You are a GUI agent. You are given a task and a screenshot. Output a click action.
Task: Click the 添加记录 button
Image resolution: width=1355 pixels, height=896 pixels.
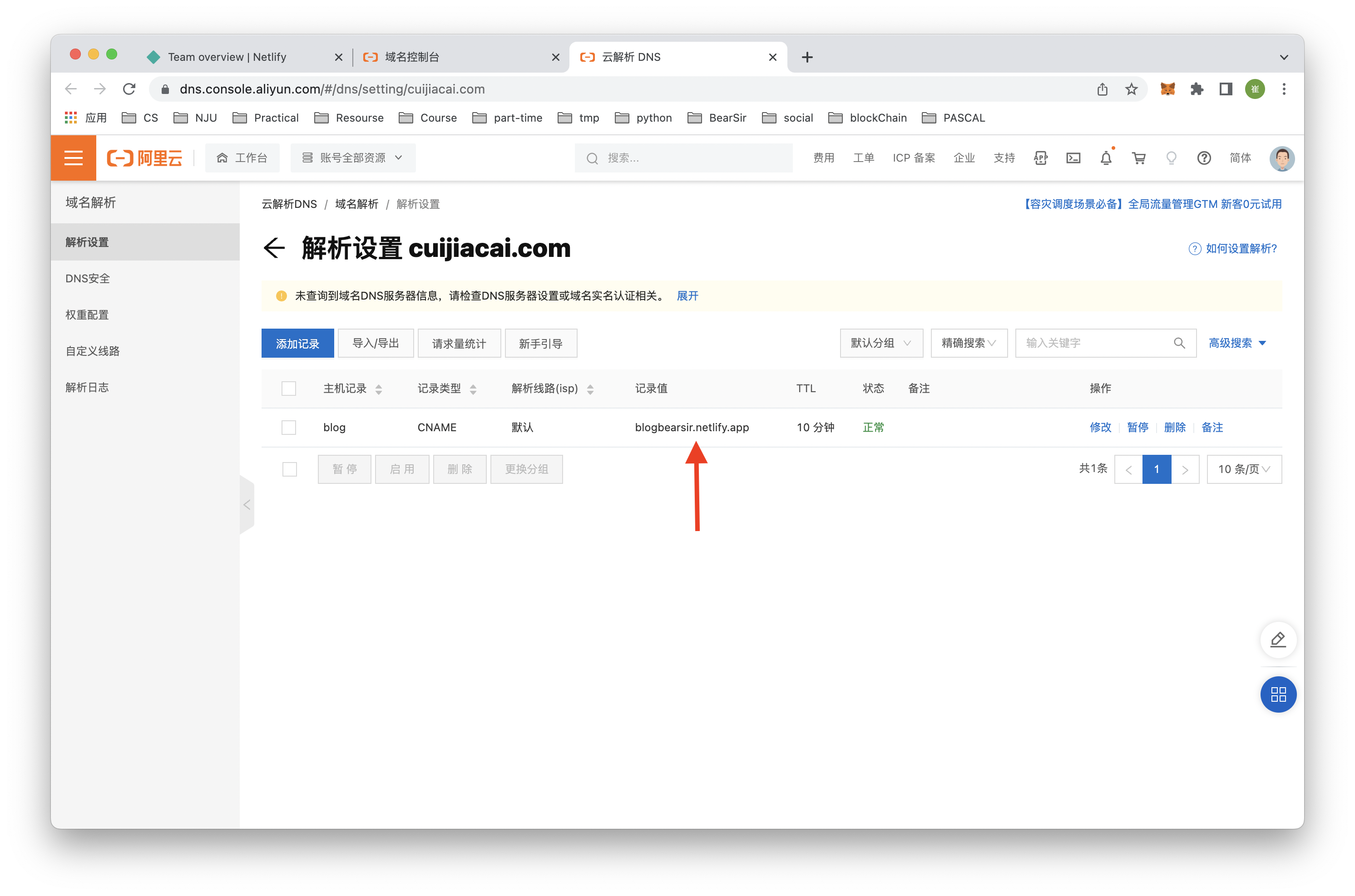click(x=297, y=343)
